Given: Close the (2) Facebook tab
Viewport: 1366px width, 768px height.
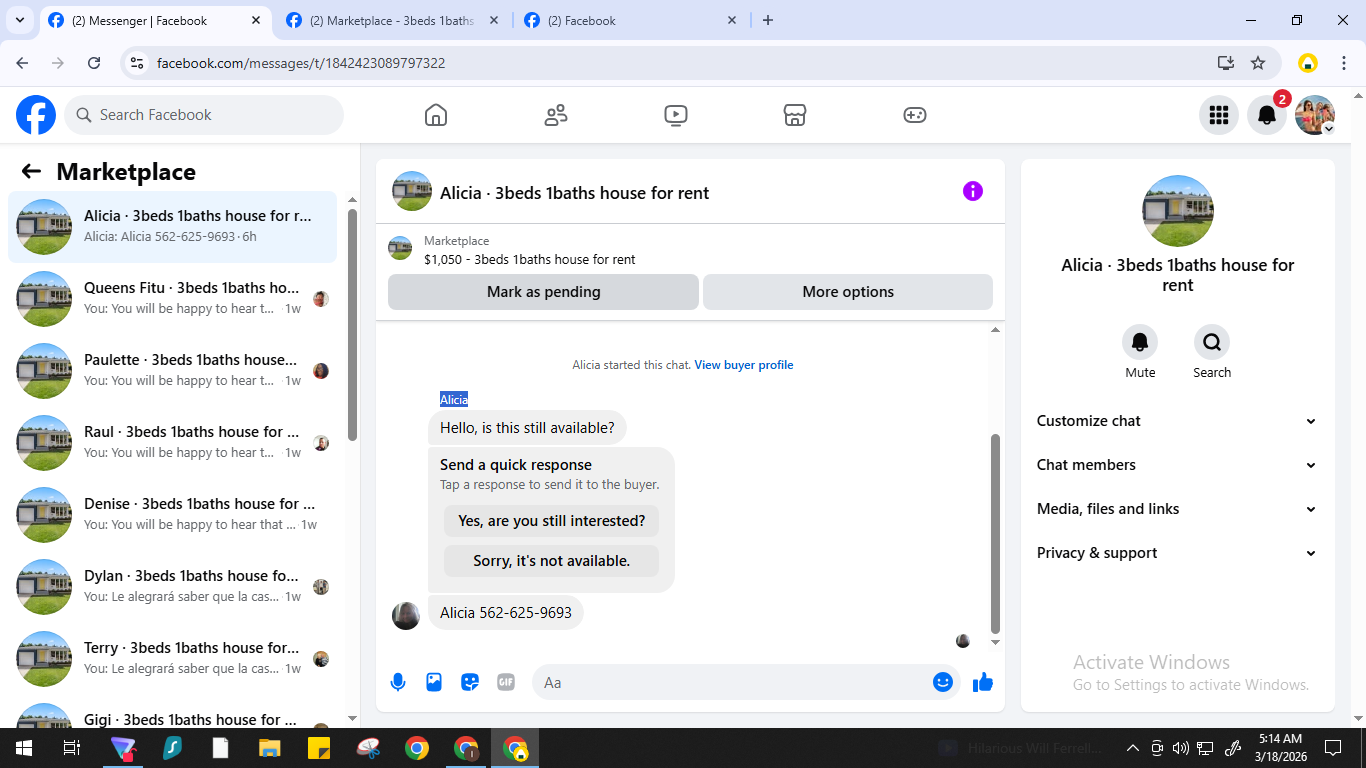Looking at the screenshot, I should tap(731, 20).
